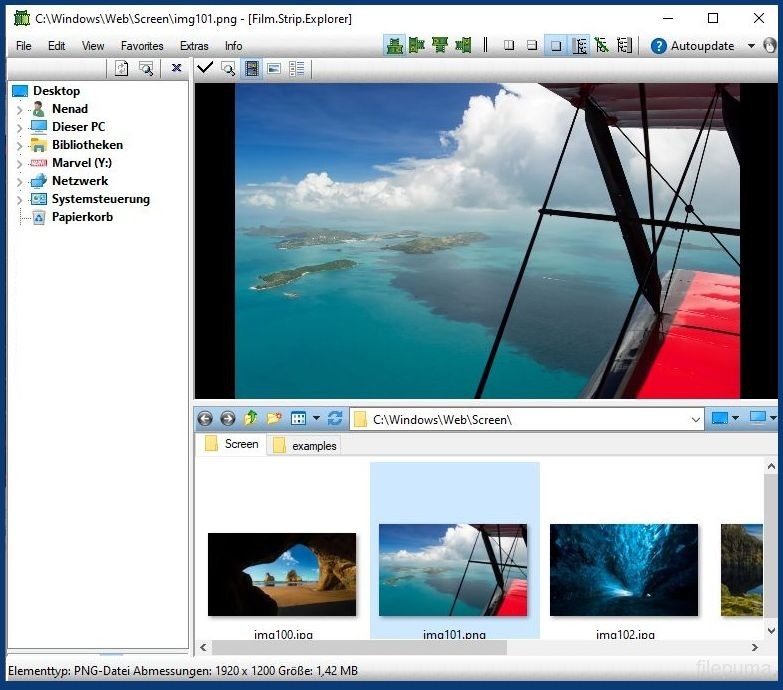Switch to the details list view
This screenshot has height=690, width=783.
click(x=297, y=68)
